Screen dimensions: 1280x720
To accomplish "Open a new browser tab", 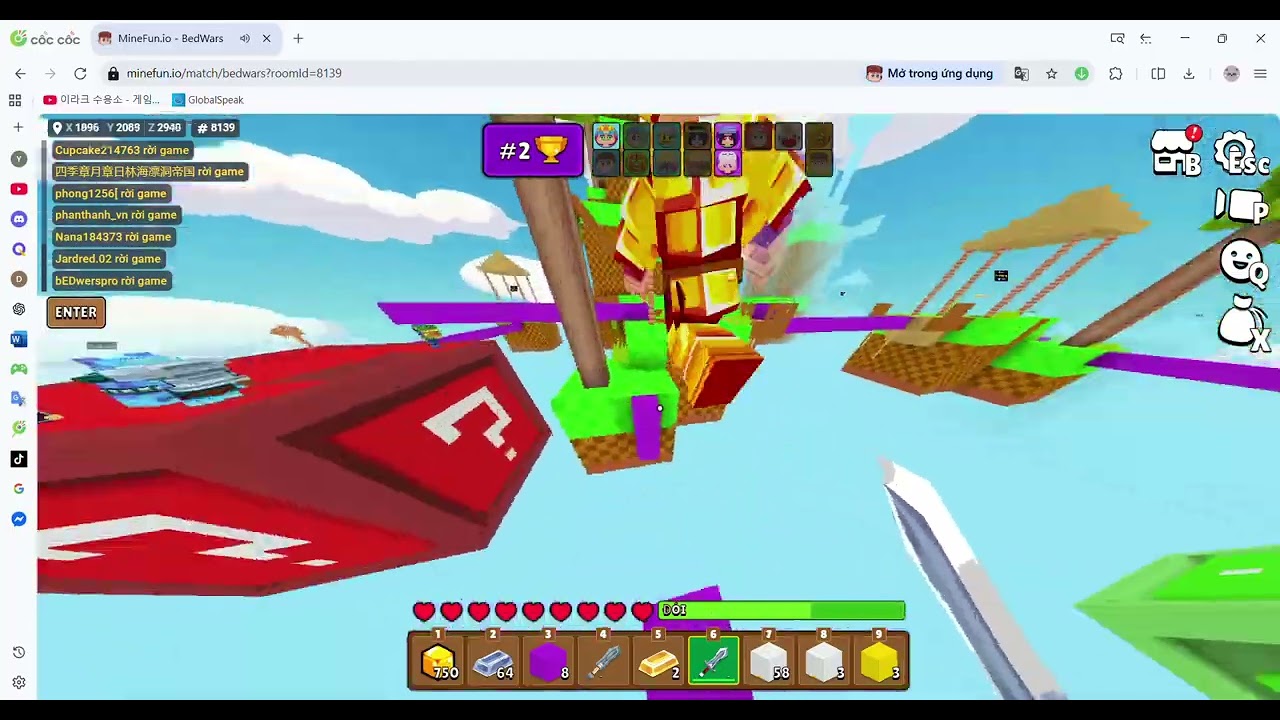I will [298, 39].
